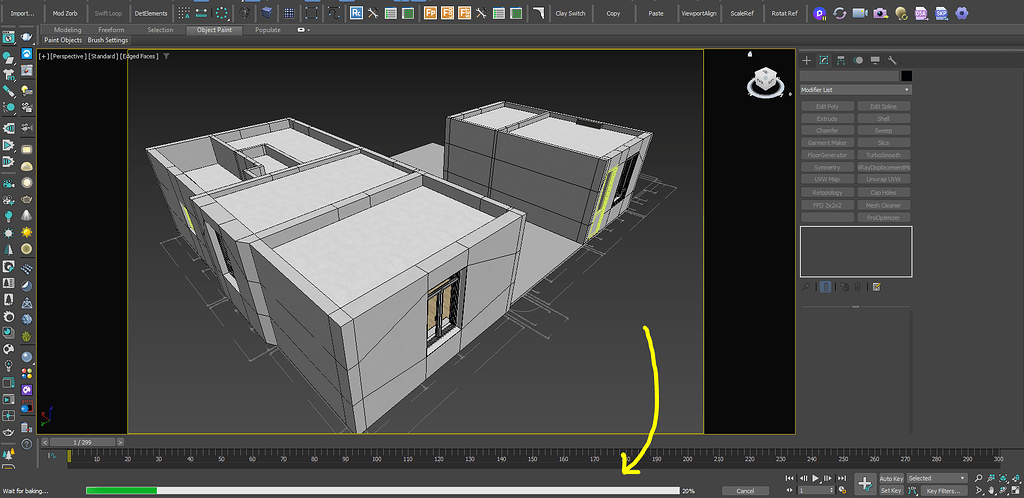Click the DetElements toolbar button
This screenshot has height=498, width=1024.
point(151,13)
